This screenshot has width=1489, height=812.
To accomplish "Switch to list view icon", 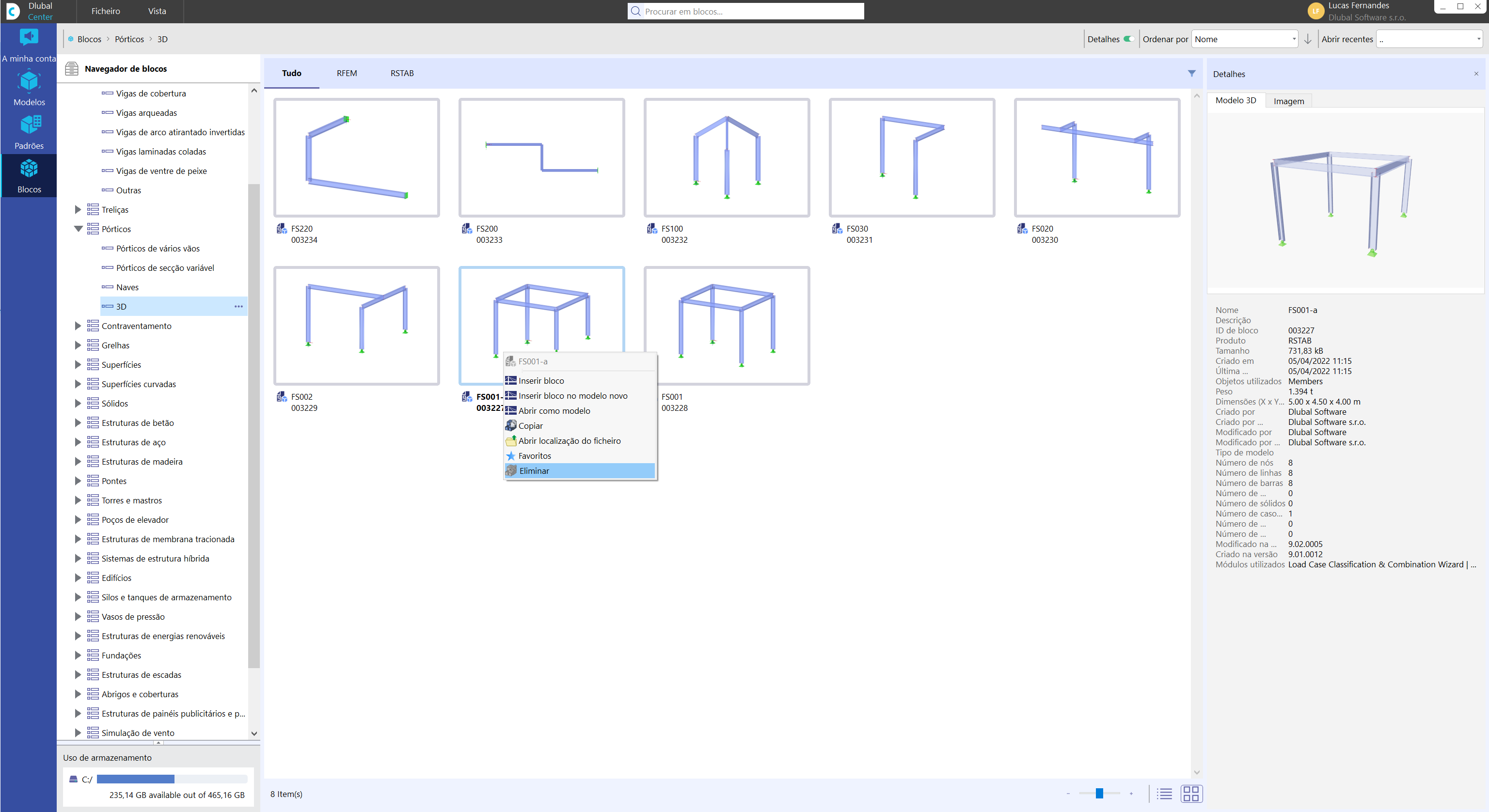I will click(1164, 794).
